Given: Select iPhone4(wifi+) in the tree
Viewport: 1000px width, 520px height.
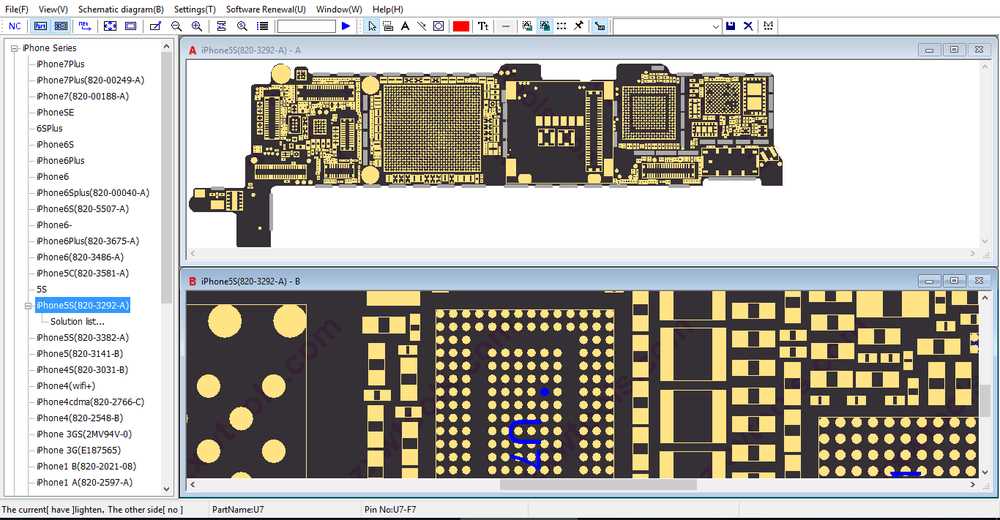Looking at the screenshot, I should [x=66, y=386].
